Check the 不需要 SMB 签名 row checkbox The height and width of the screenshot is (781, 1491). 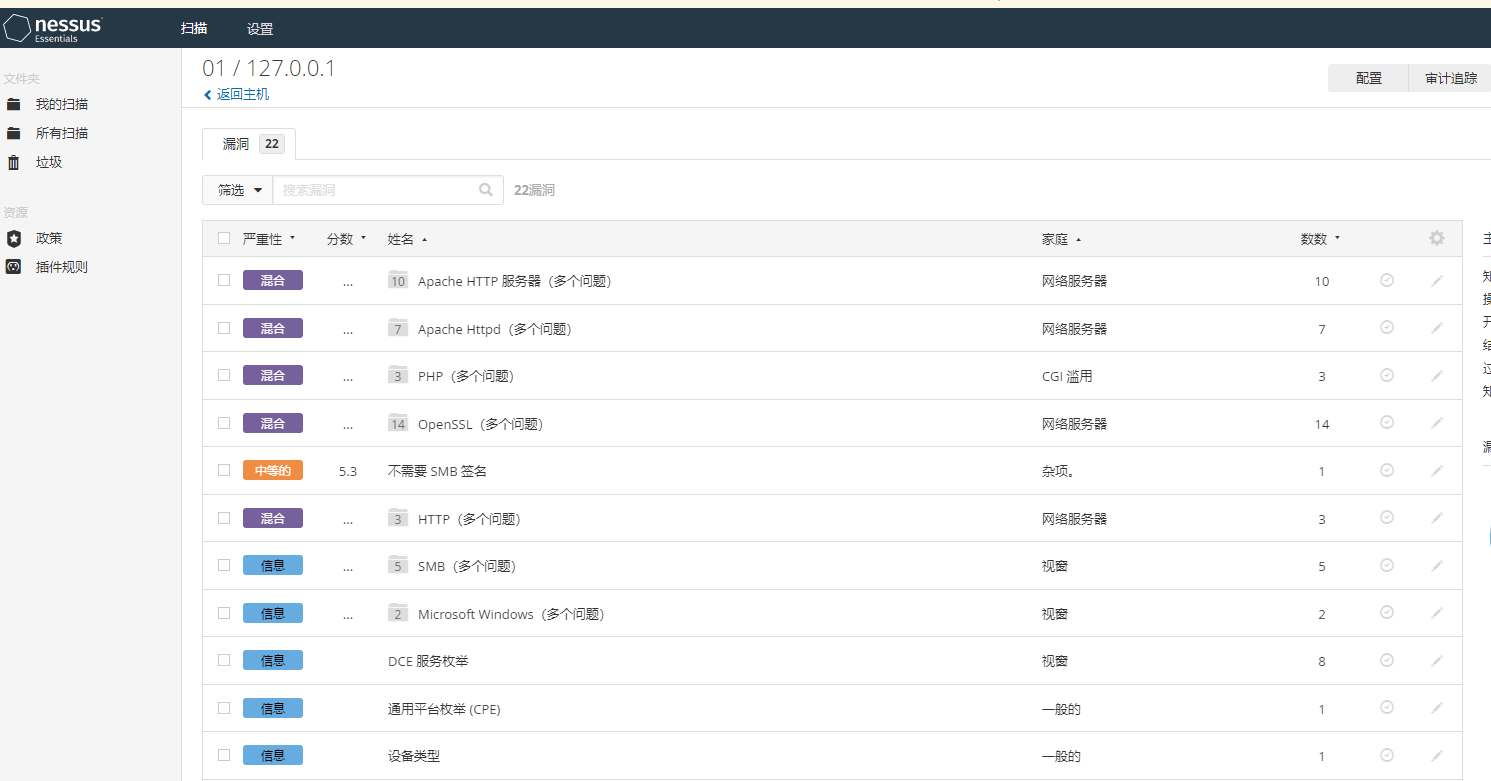[x=224, y=470]
